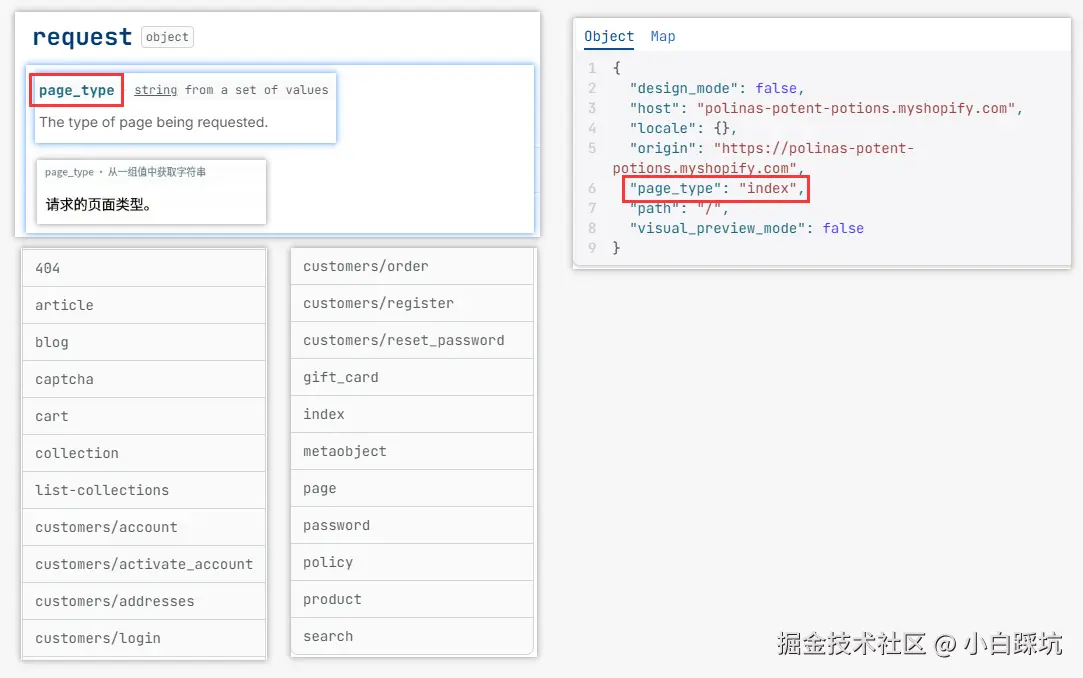This screenshot has height=678, width=1083.
Task: Select the 'customers/activate_account' value row
Action: (144, 564)
